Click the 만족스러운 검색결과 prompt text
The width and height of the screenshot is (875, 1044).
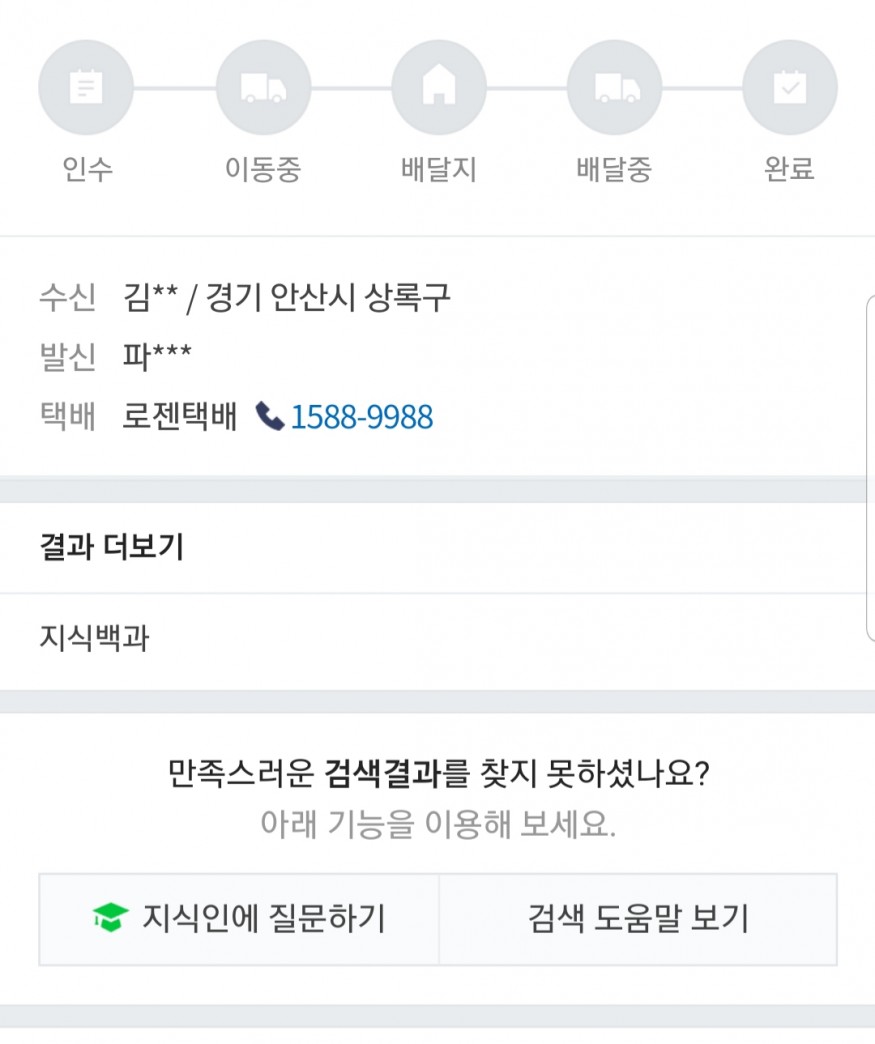click(439, 774)
